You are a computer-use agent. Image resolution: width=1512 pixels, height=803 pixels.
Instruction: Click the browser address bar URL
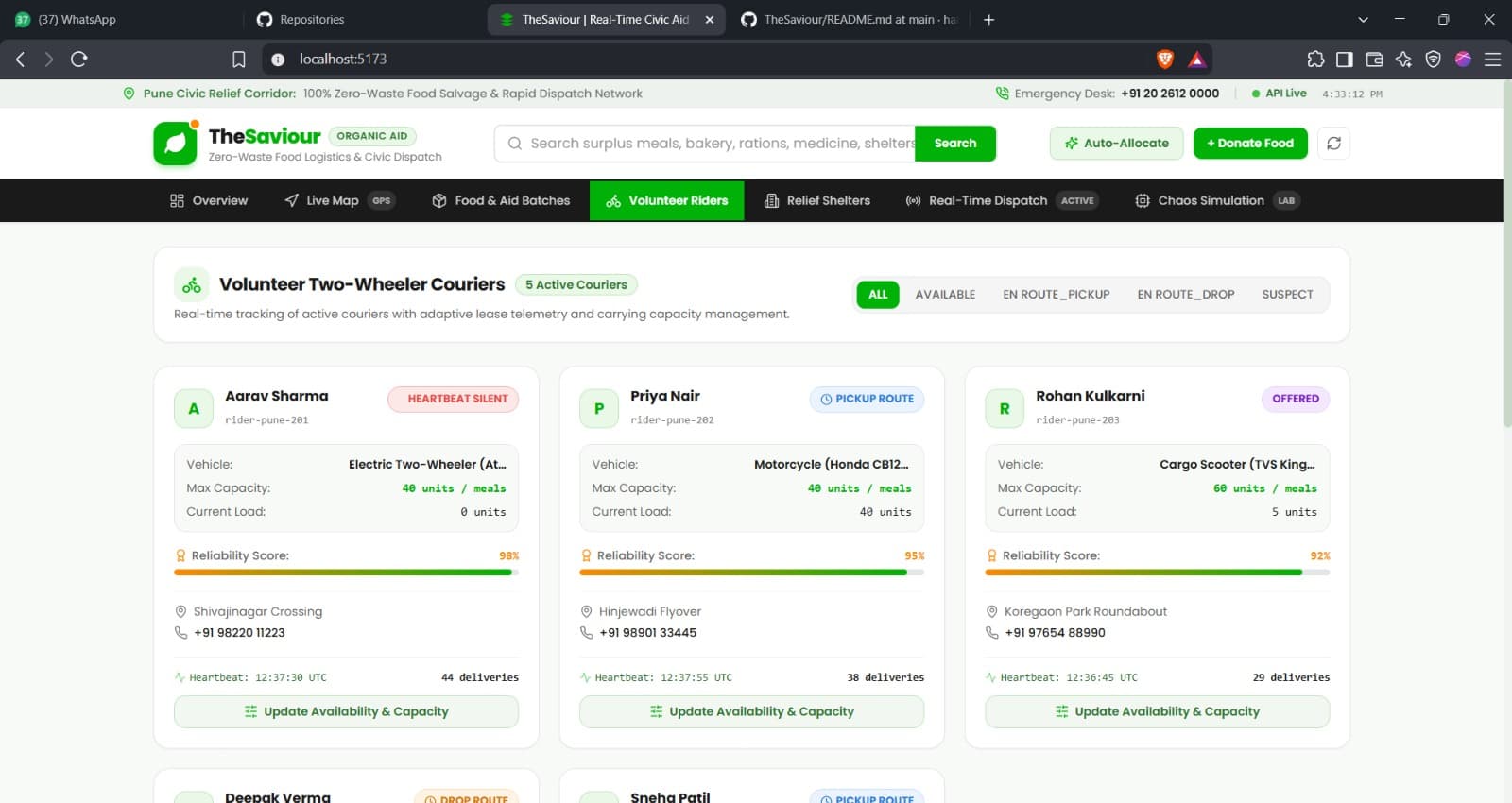343,60
